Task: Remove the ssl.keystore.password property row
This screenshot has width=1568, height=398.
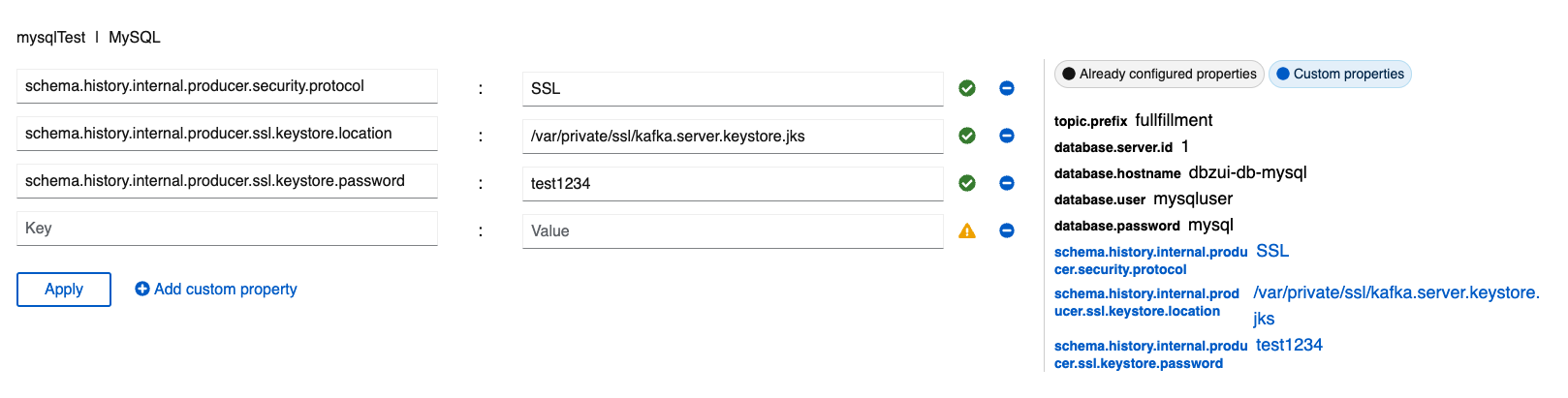Action: click(x=1007, y=183)
